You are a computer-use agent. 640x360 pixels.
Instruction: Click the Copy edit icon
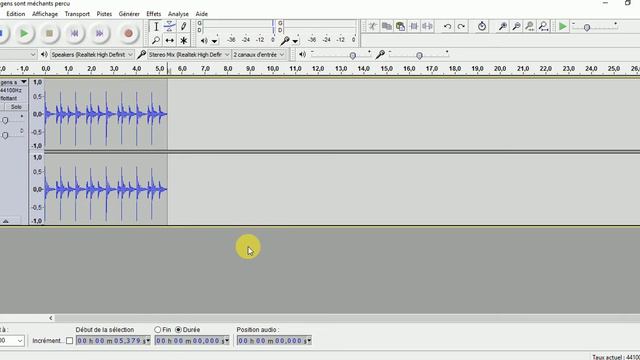click(387, 27)
